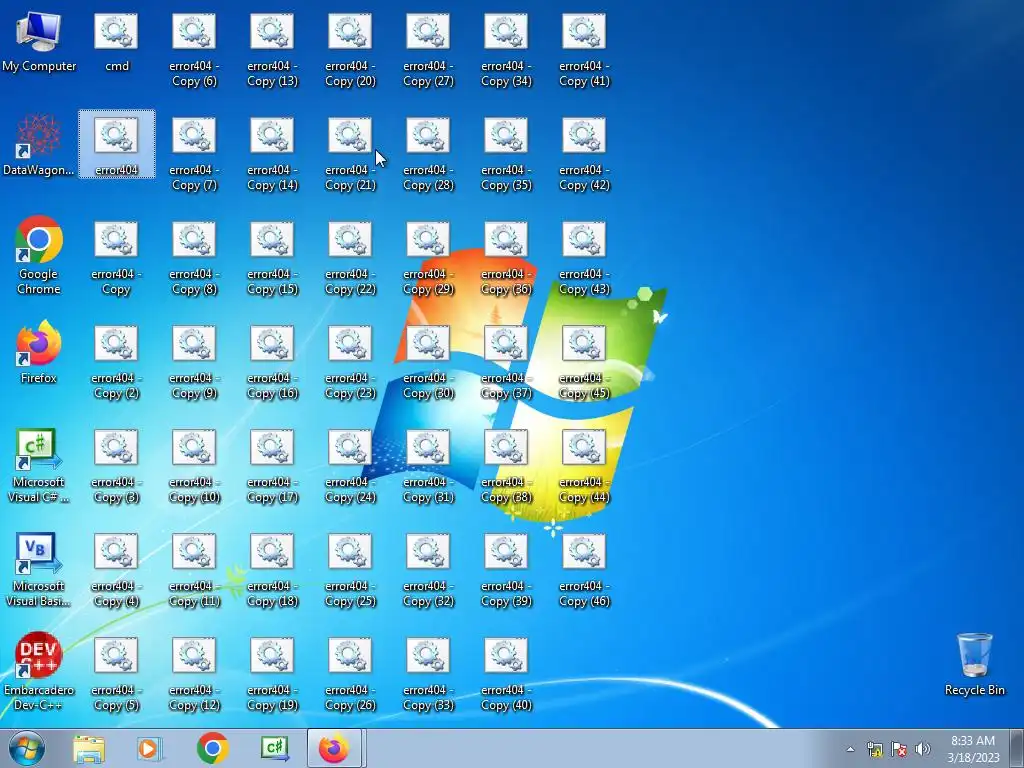Select error404 - Copy (26) file
The image size is (1024, 768).
(350, 674)
